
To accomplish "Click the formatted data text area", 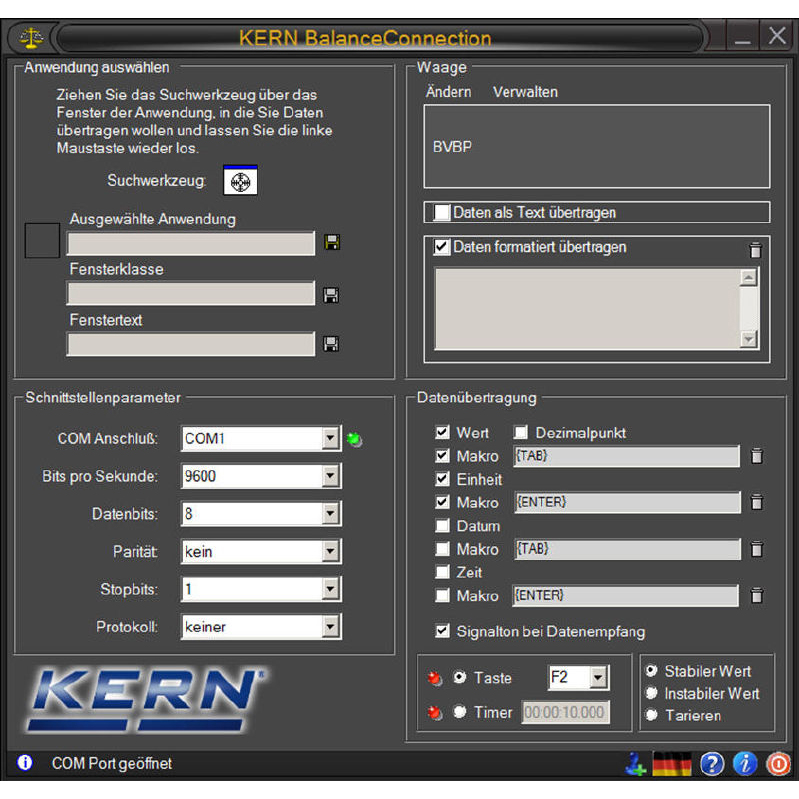I will click(587, 309).
